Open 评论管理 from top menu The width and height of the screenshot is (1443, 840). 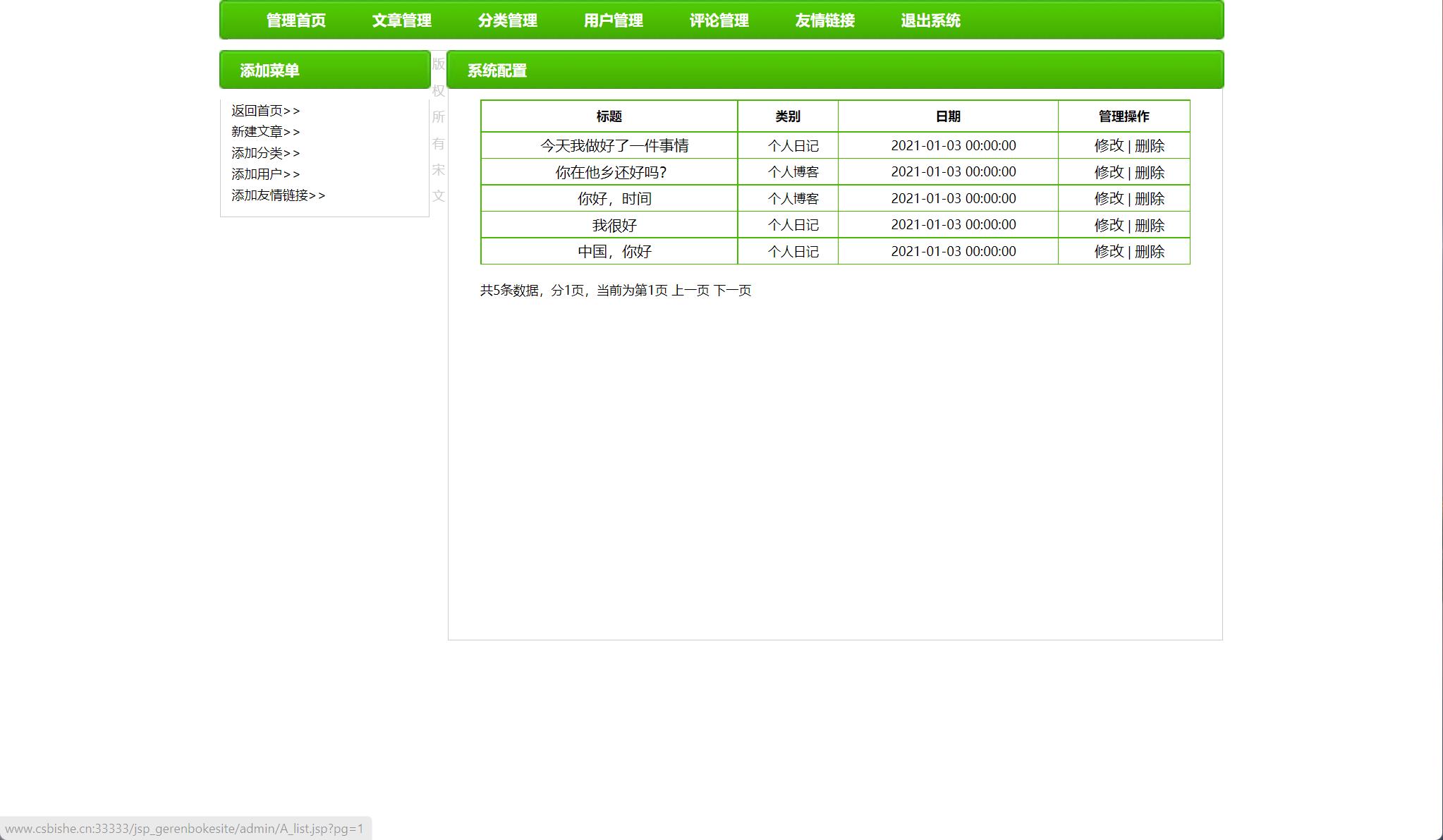(x=719, y=20)
